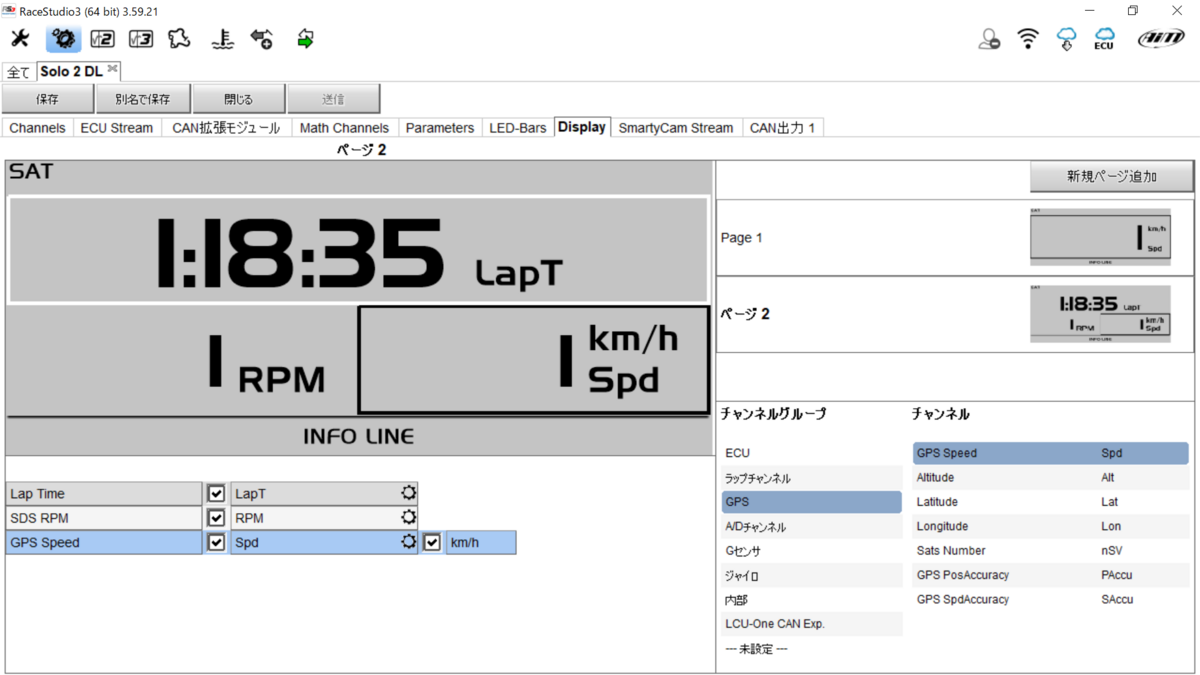The height and width of the screenshot is (675, 1200).
Task: Open the SmartyCam Stream tab
Action: [x=676, y=128]
